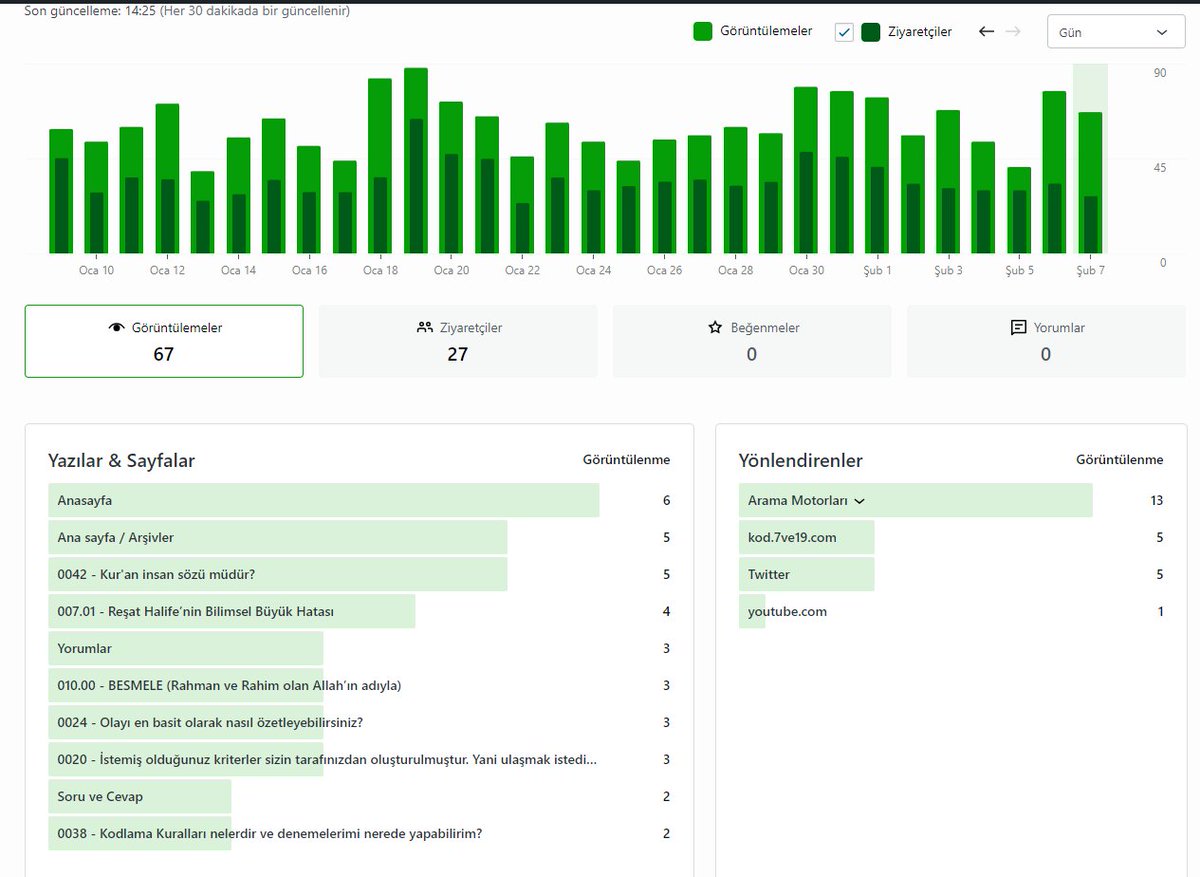Click the Oca 22 chart bar
Screen dimensions: 1200x877
[x=522, y=205]
